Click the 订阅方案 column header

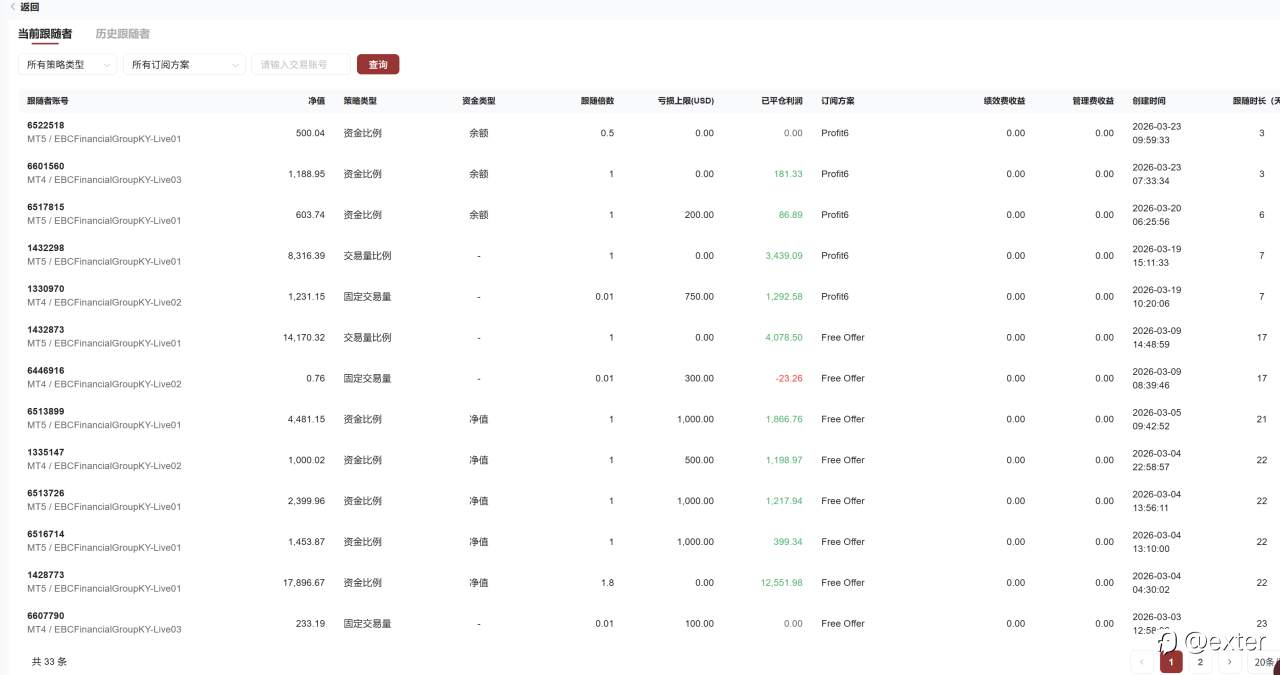[x=838, y=101]
